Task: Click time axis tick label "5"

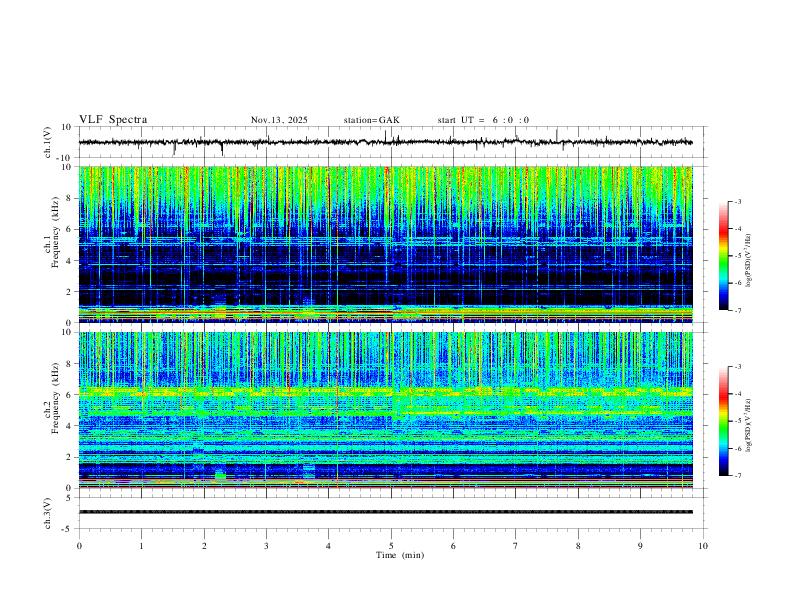Action: click(391, 546)
